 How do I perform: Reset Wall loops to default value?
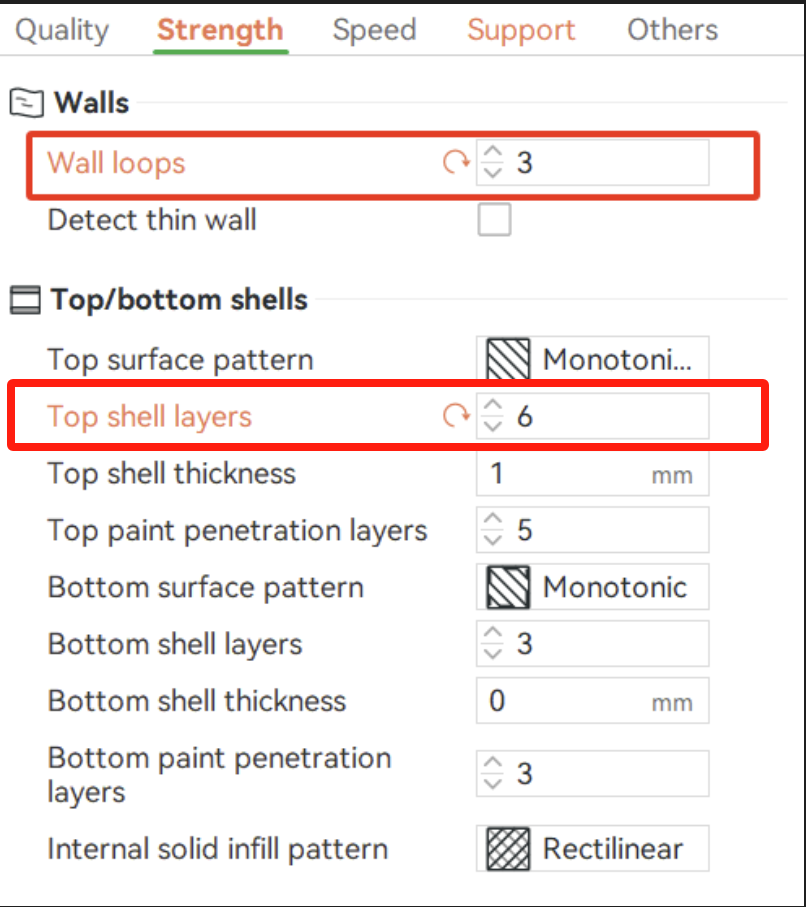click(x=457, y=162)
